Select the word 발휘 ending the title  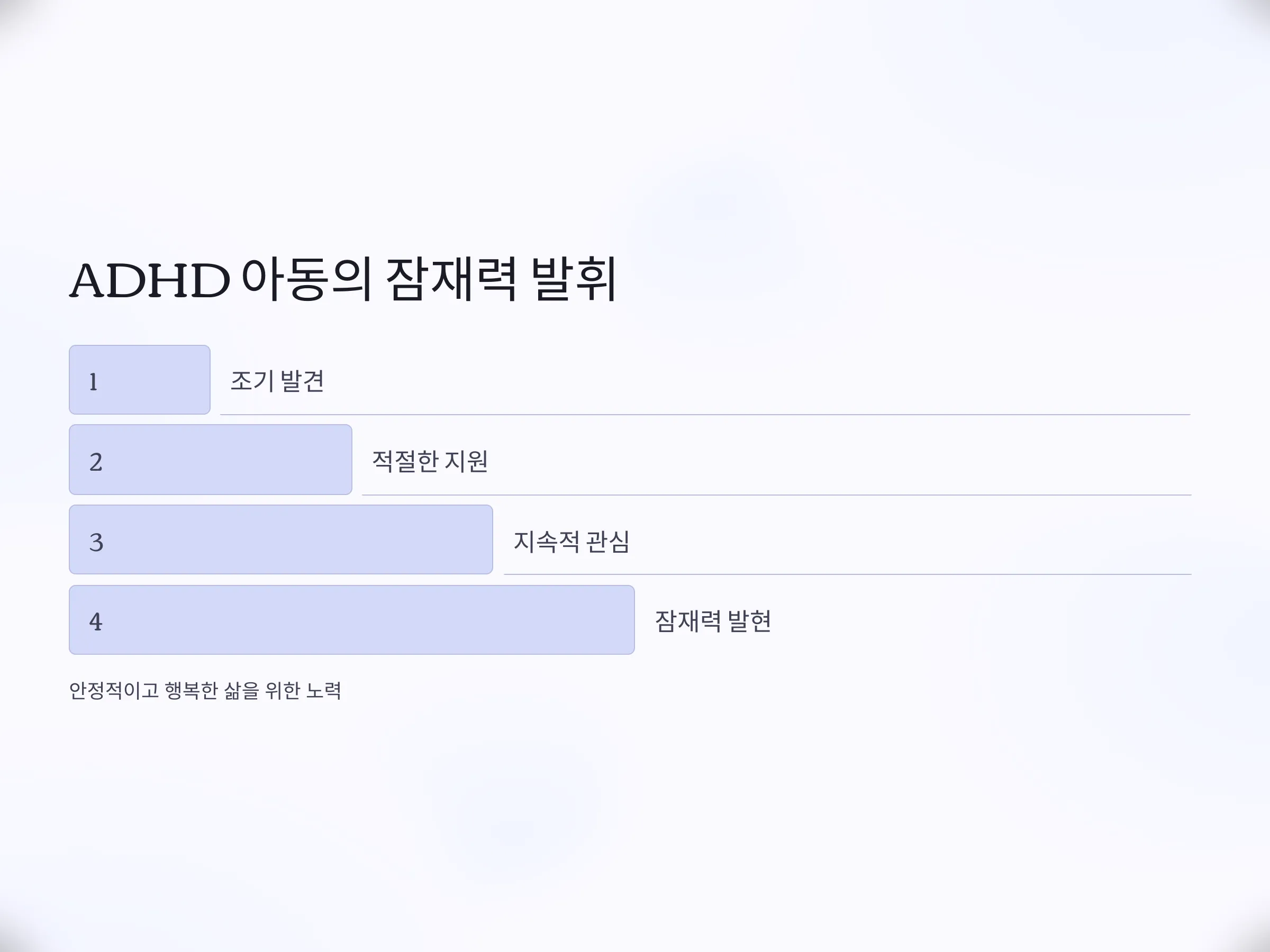(574, 279)
